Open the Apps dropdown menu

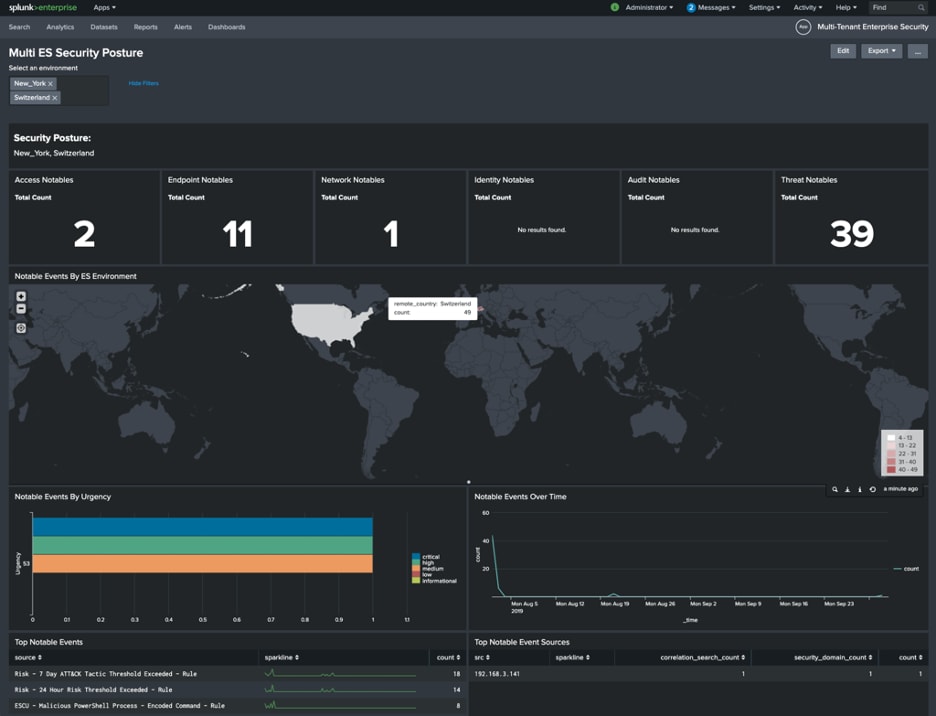pyautogui.click(x=104, y=8)
